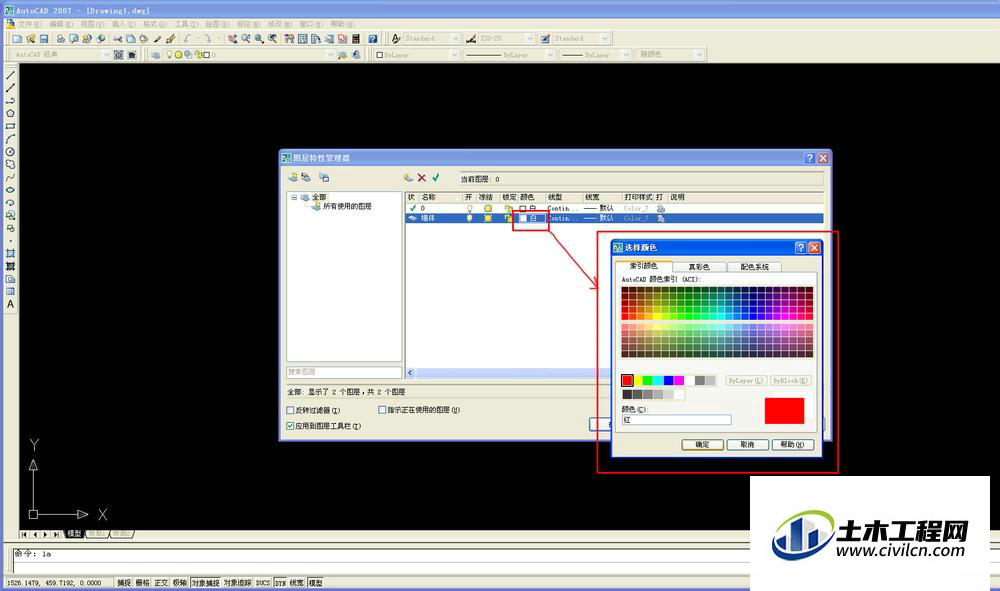Toggle on/off lightbulb for layer 0
This screenshot has width=1000, height=591.
pyautogui.click(x=469, y=208)
